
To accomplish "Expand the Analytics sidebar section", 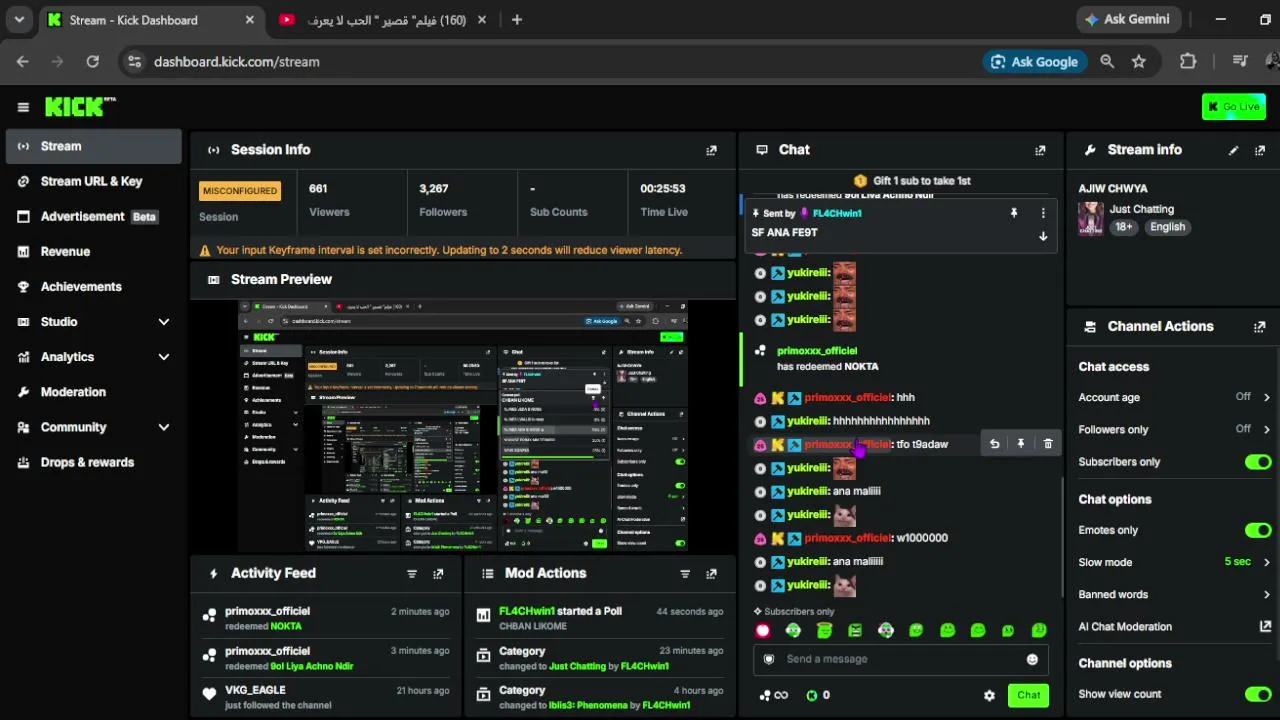I will tap(163, 357).
